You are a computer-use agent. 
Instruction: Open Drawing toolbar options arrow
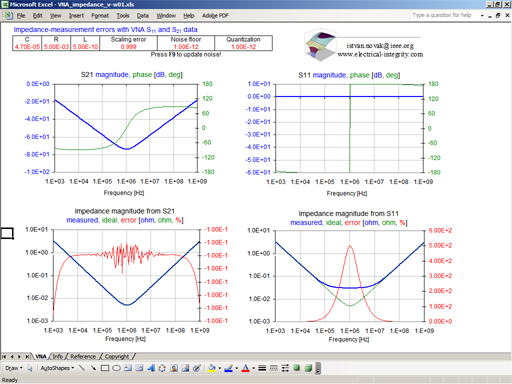[318, 368]
